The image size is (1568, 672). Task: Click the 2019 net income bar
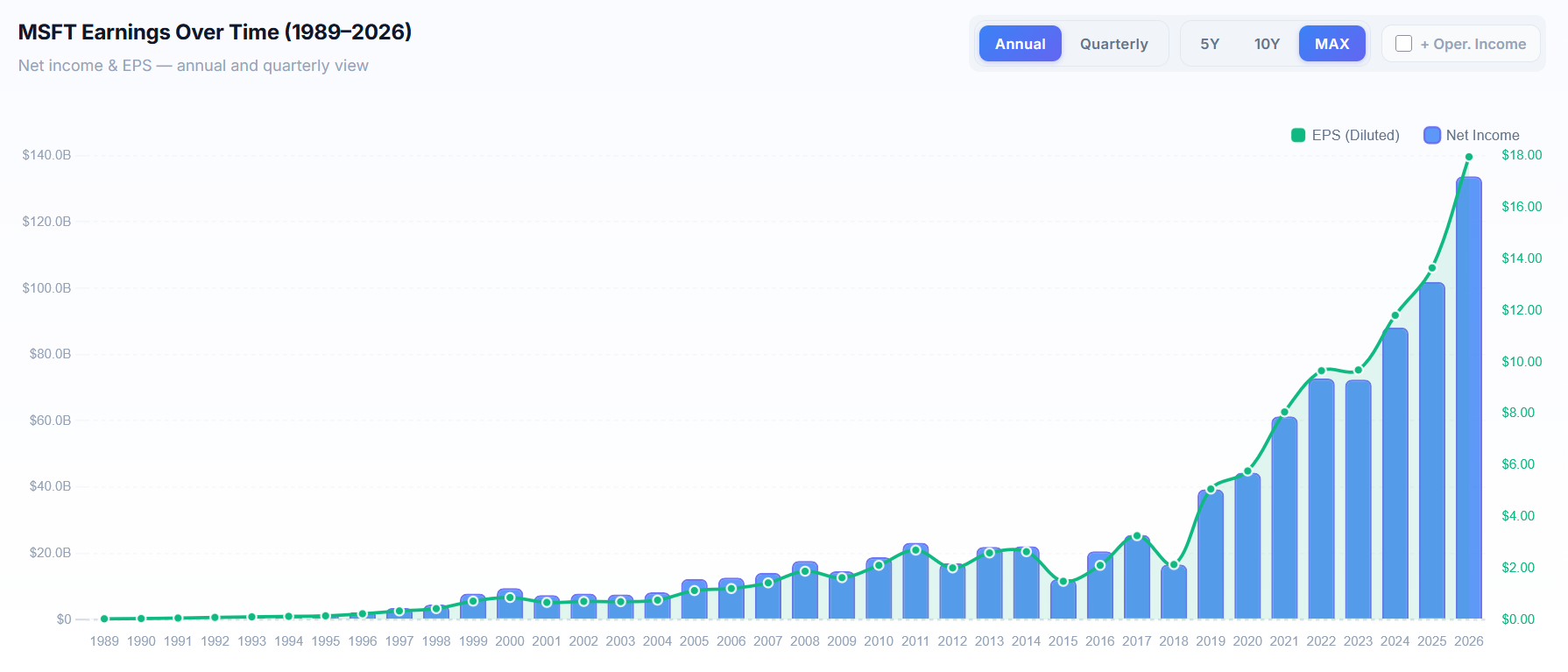[x=1211, y=555]
